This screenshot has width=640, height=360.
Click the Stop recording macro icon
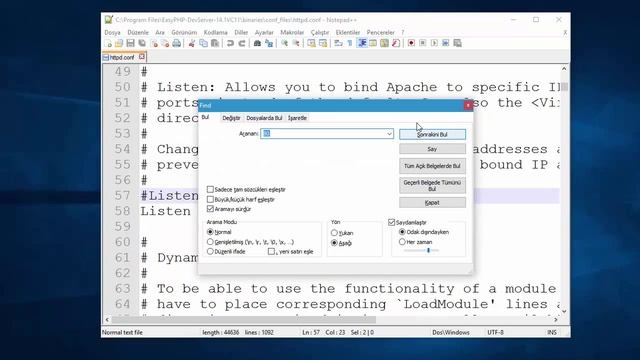[423, 43]
